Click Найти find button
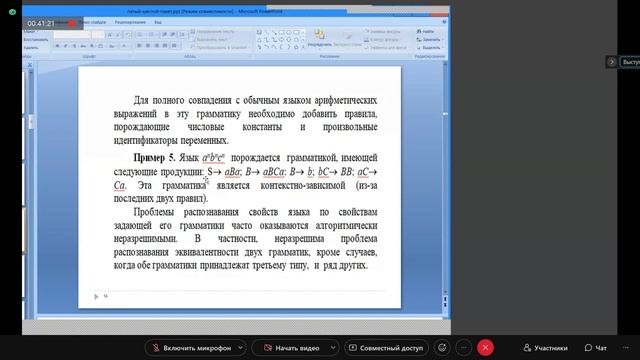 pyautogui.click(x=425, y=31)
